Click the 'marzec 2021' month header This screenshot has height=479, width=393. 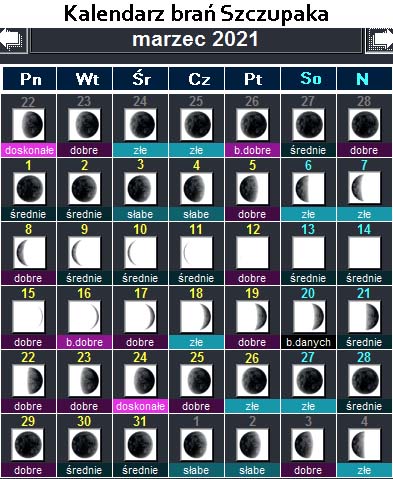(196, 40)
